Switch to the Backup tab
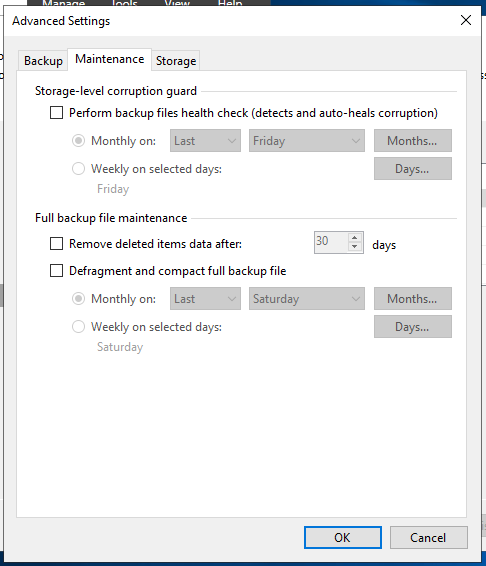Screen dimensions: 486x566 (x=43, y=60)
